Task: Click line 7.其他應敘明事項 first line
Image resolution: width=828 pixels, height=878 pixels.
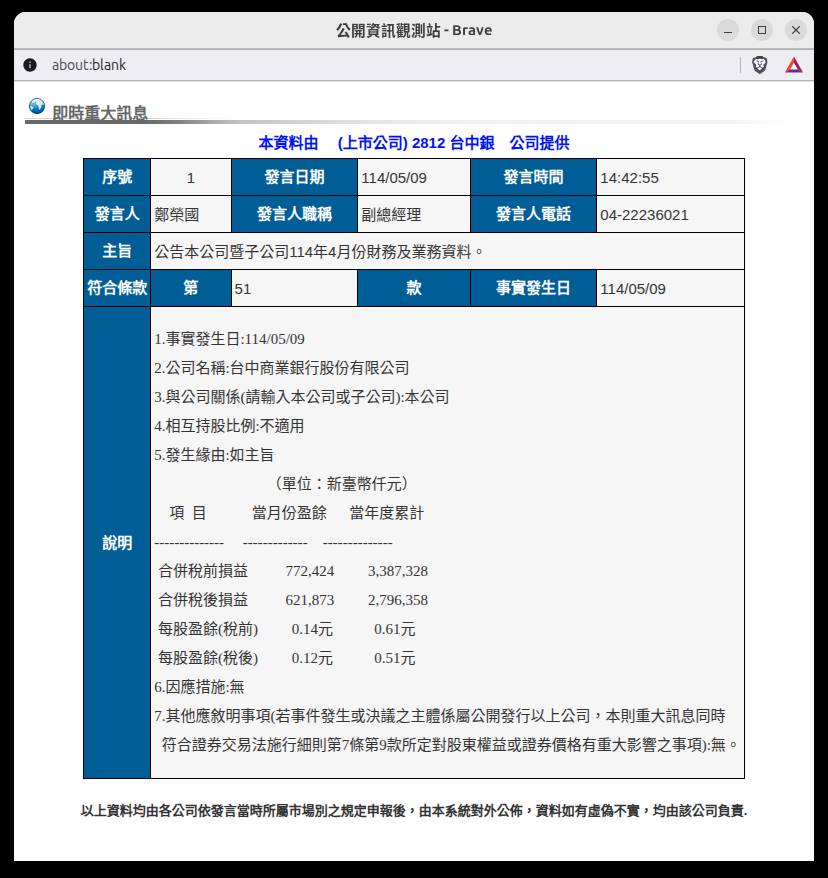Action: pos(440,716)
